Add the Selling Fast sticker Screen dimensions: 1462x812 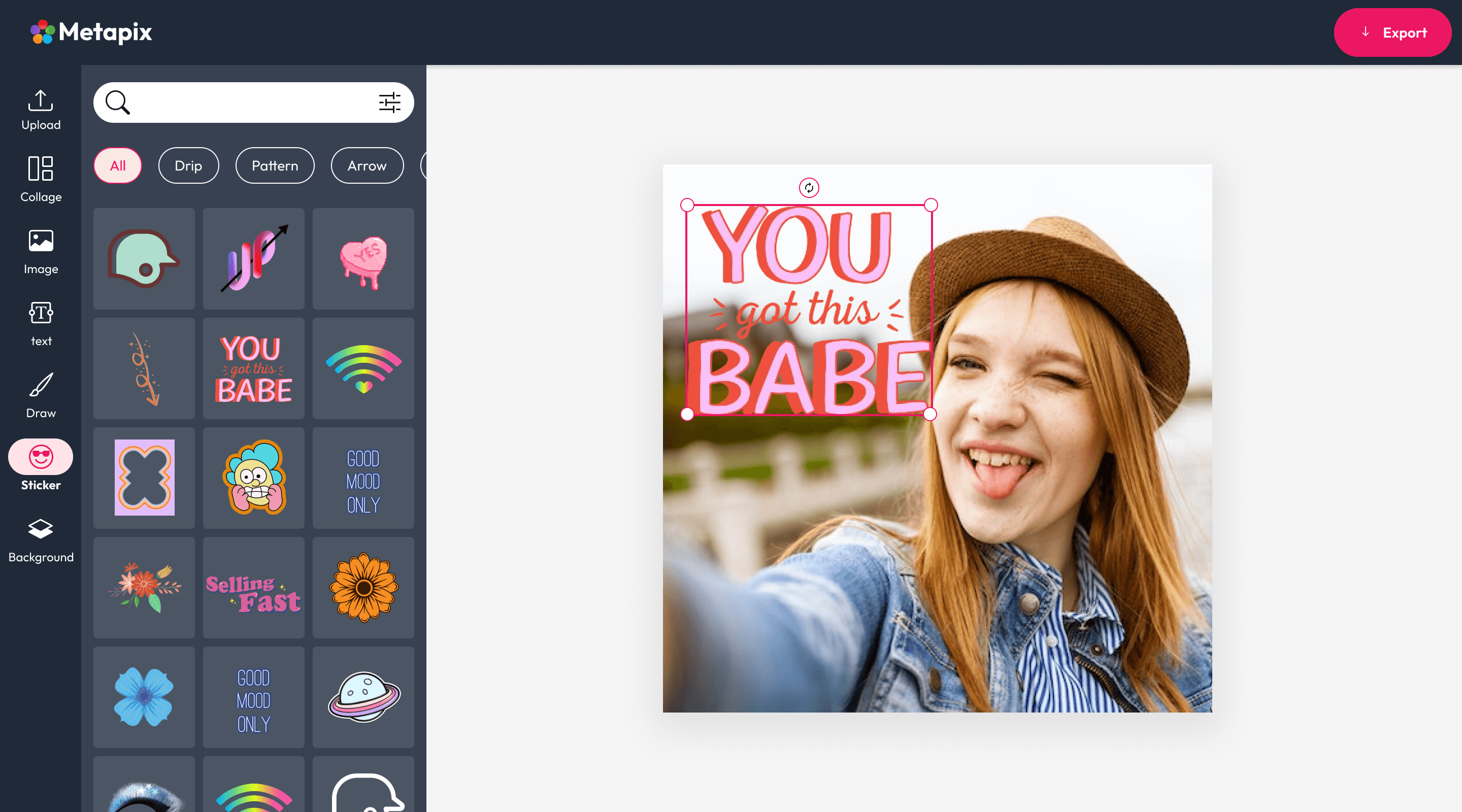(x=253, y=587)
